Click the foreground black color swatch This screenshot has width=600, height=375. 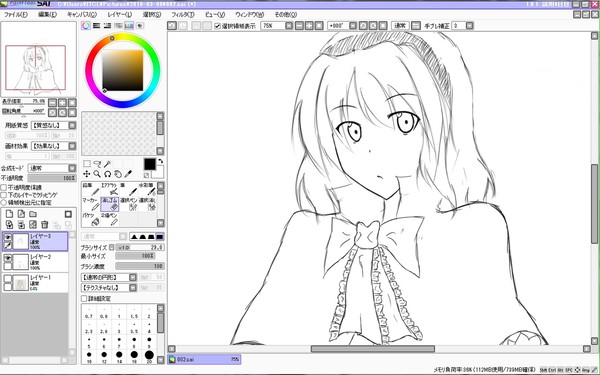click(150, 165)
